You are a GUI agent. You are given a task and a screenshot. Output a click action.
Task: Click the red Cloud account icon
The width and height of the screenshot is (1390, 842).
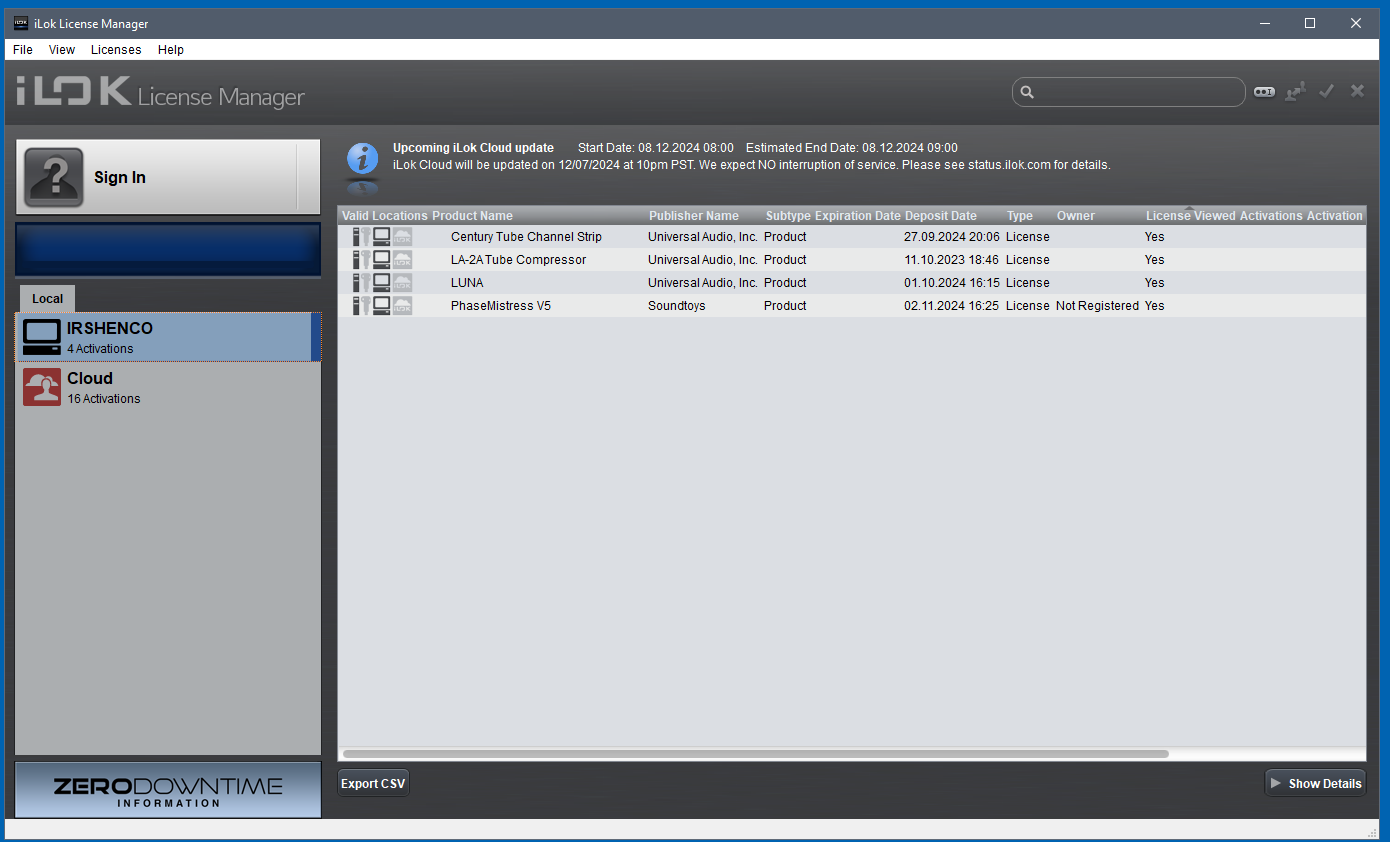point(42,387)
